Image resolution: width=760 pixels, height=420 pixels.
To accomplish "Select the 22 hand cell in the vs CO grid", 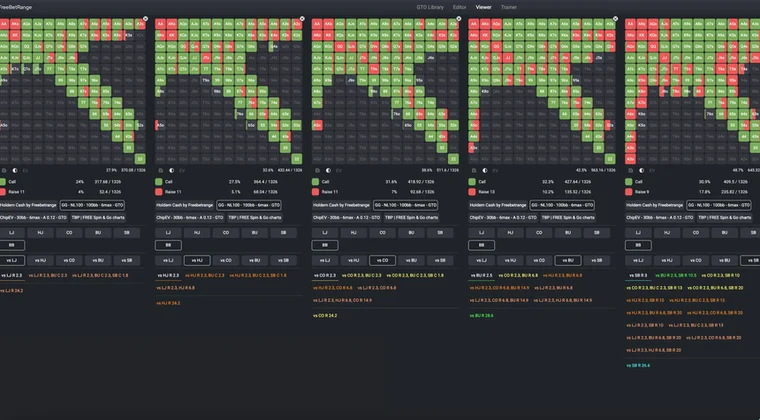I will (453, 159).
